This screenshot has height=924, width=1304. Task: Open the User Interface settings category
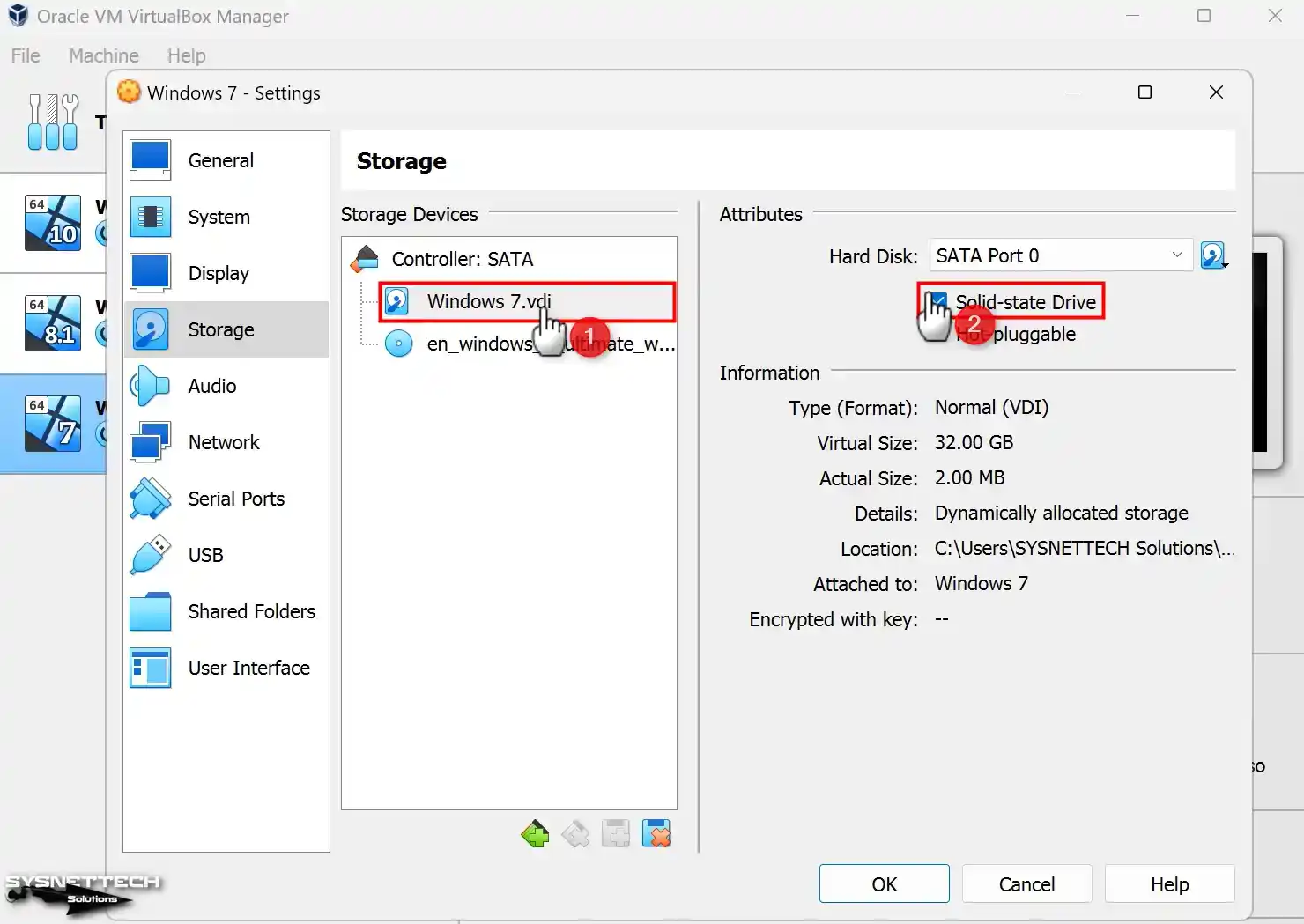pyautogui.click(x=226, y=668)
